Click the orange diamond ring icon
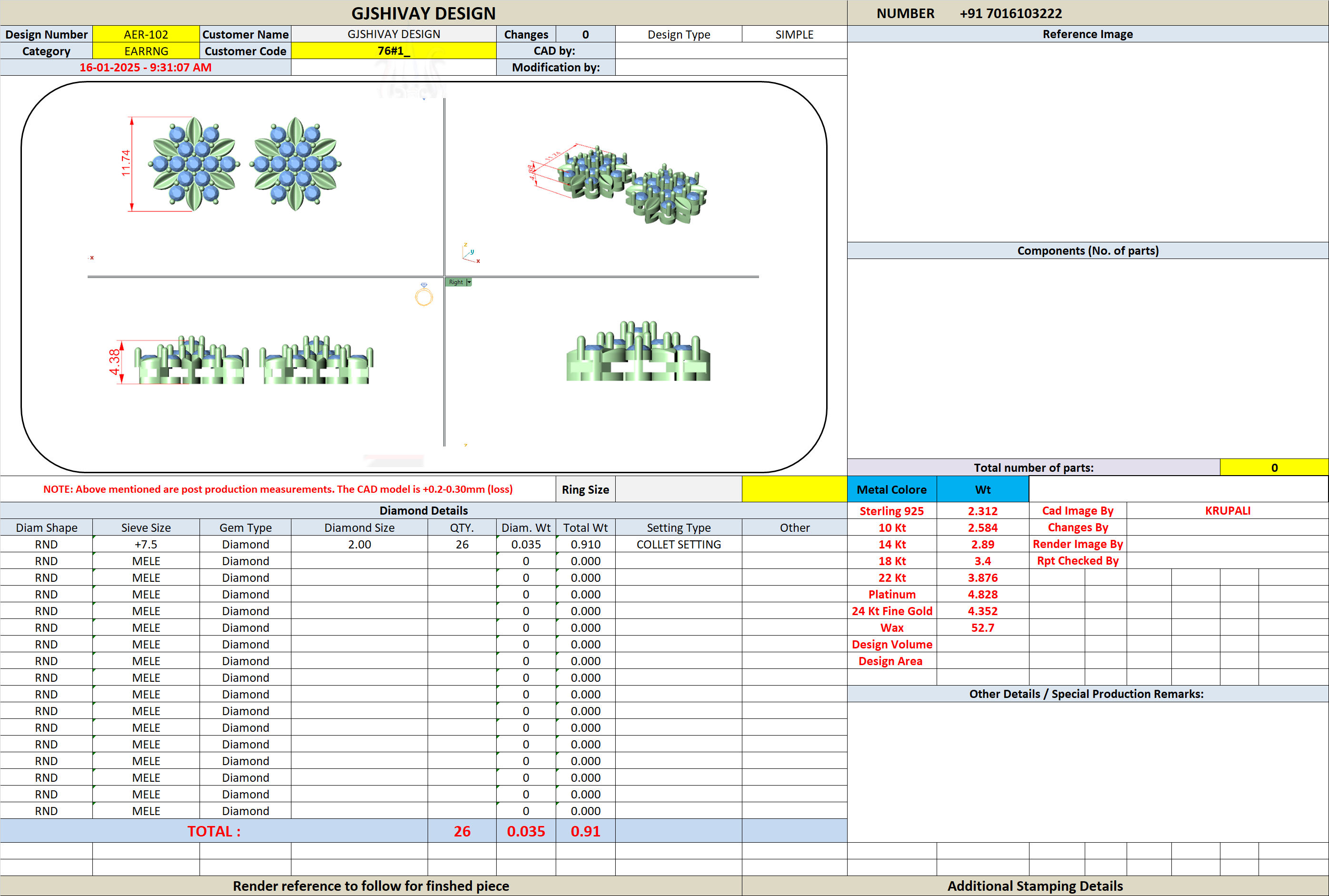The image size is (1329, 896). 424,295
